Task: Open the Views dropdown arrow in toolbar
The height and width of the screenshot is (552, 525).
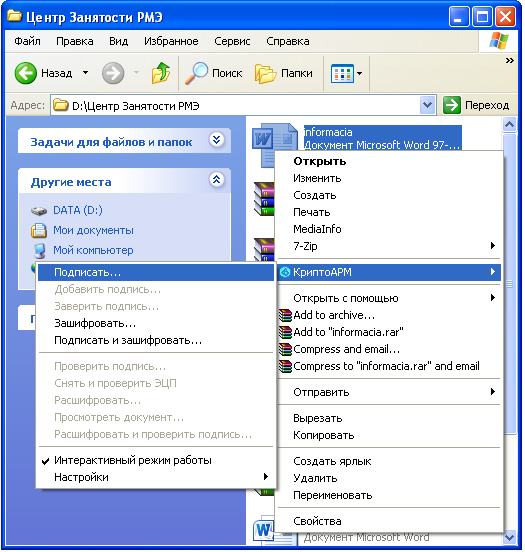Action: coord(360,73)
